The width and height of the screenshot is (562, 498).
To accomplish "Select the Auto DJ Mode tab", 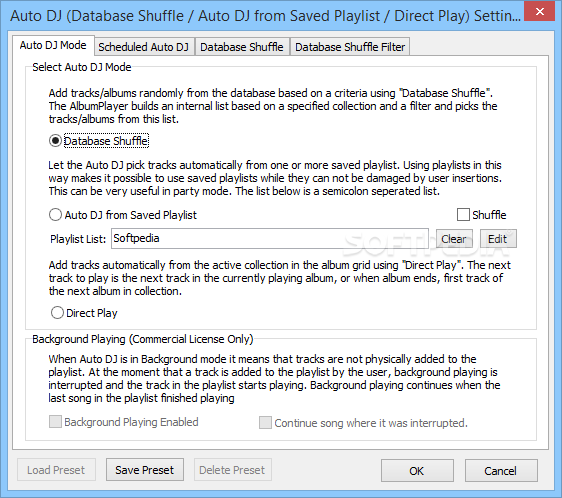I will tap(53, 45).
